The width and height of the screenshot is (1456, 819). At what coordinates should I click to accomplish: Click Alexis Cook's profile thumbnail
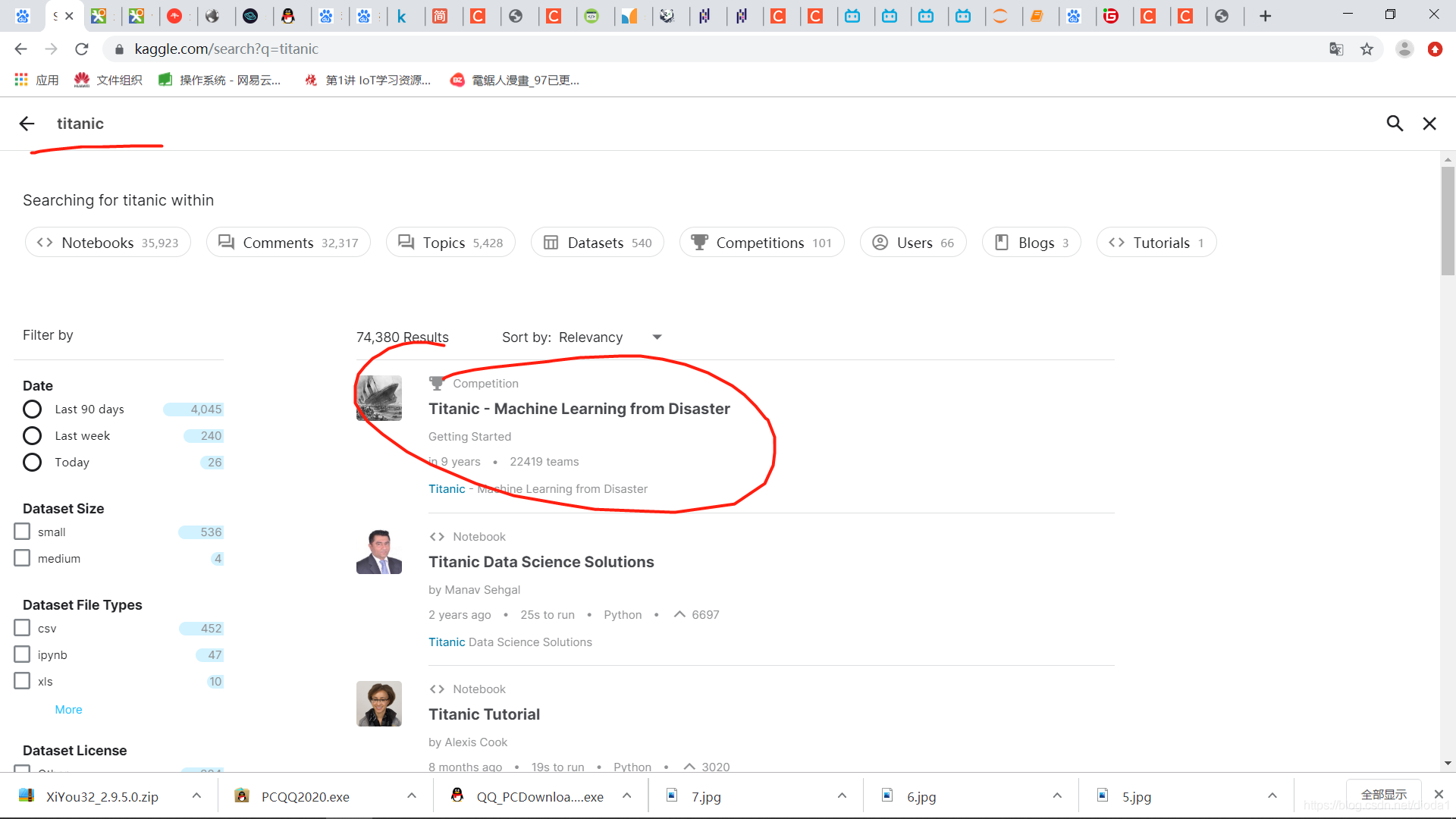pyautogui.click(x=379, y=704)
